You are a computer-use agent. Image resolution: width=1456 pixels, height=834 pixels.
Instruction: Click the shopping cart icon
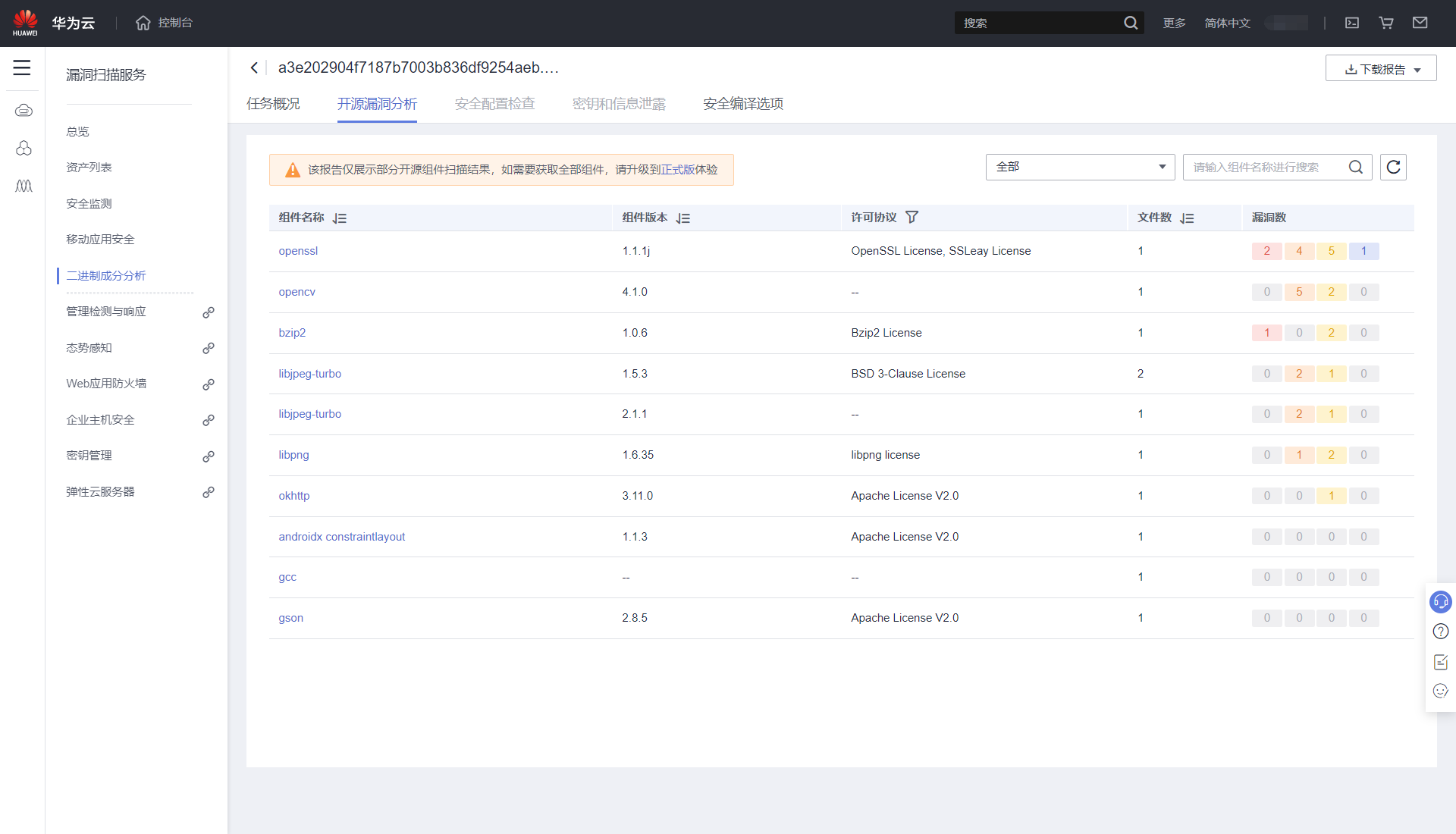point(1386,23)
